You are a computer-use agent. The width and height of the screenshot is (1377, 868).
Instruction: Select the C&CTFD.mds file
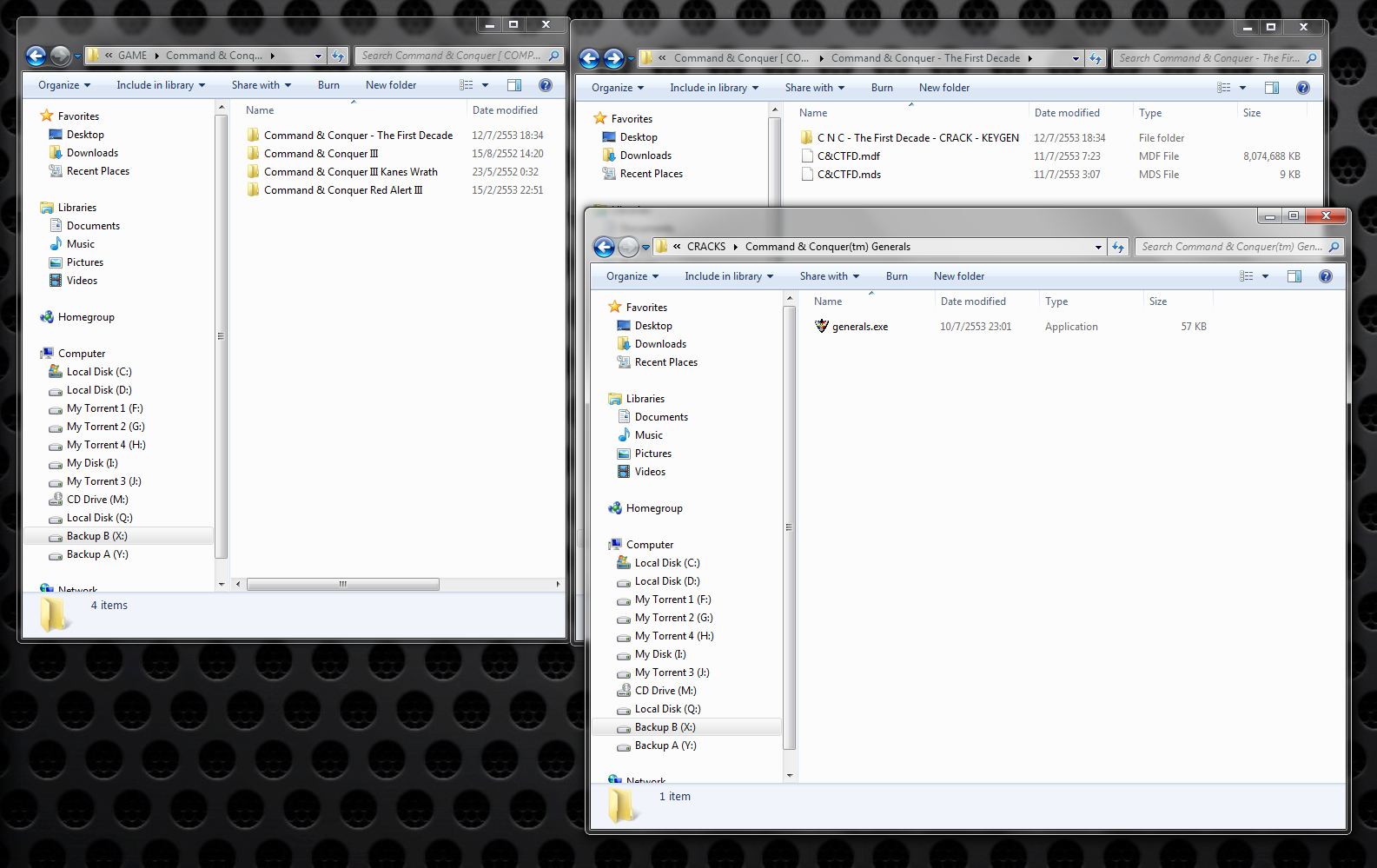840,175
